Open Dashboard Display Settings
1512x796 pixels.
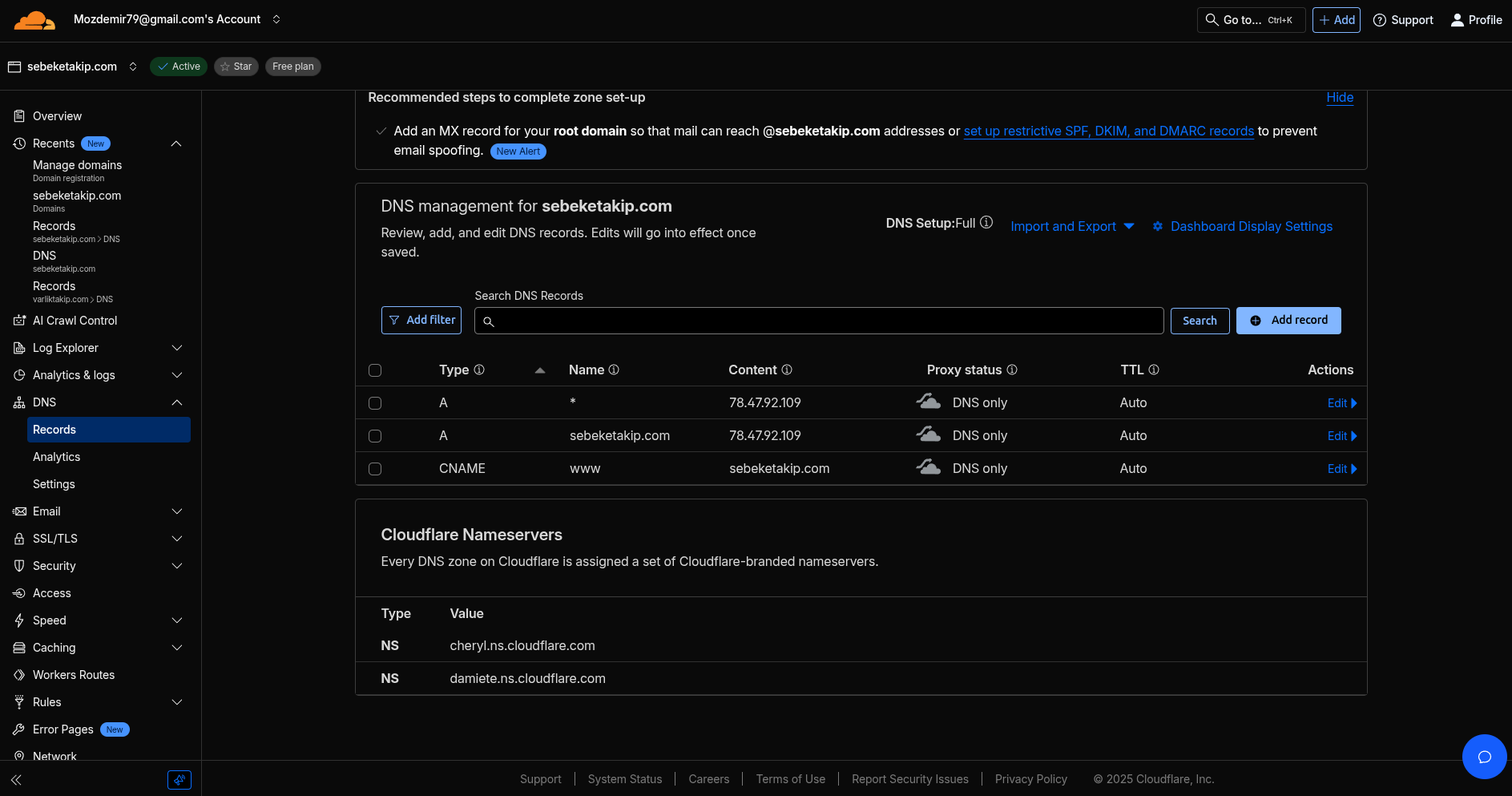click(x=1243, y=227)
